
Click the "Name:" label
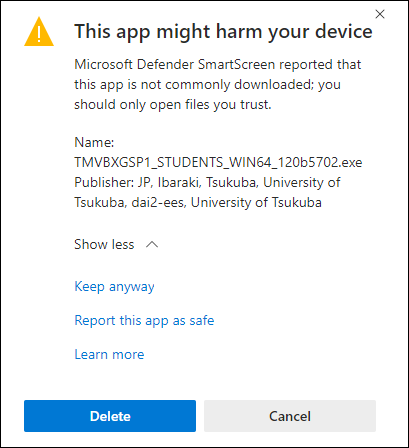pos(94,142)
